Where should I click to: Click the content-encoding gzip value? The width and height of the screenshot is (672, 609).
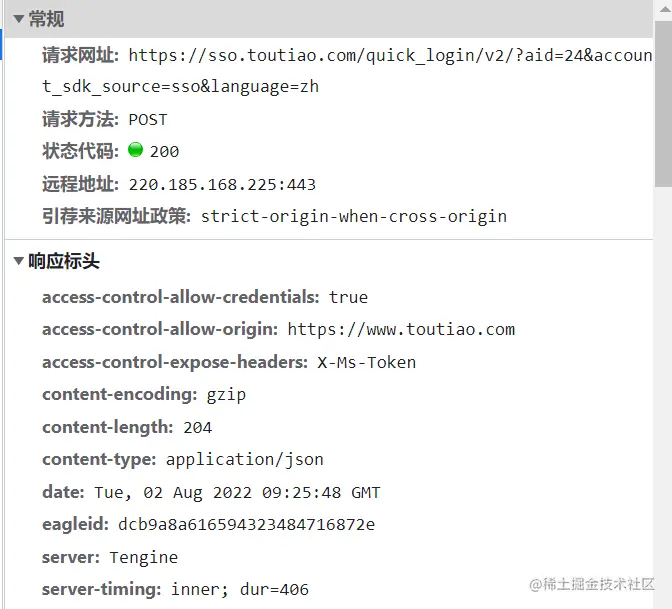click(x=226, y=395)
